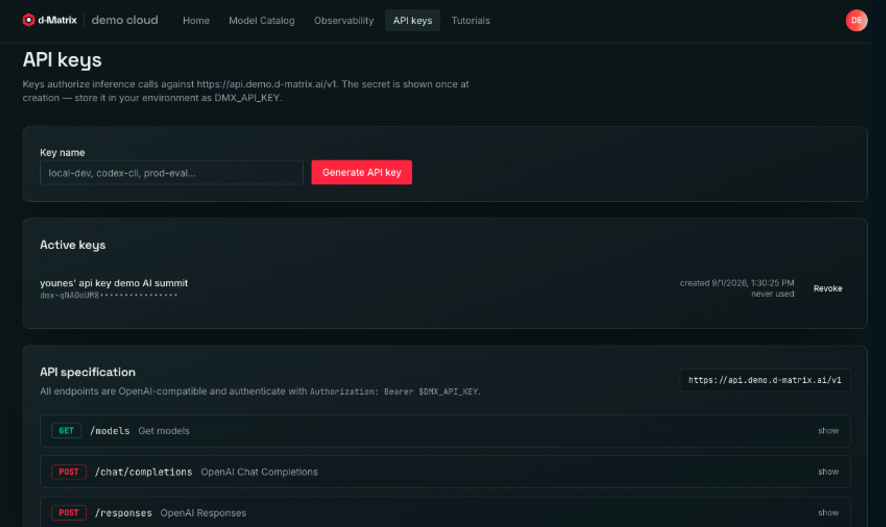This screenshot has height=527, width=886.
Task: Revoke younes' api key demo AI summit
Action: click(x=828, y=288)
